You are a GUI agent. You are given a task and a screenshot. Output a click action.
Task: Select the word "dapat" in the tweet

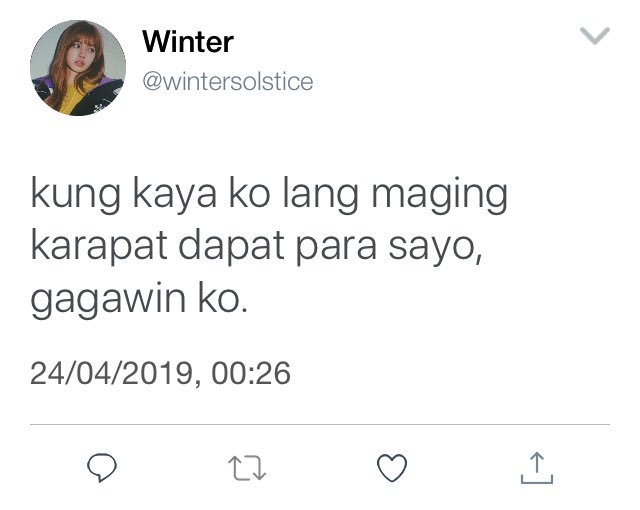tap(231, 247)
